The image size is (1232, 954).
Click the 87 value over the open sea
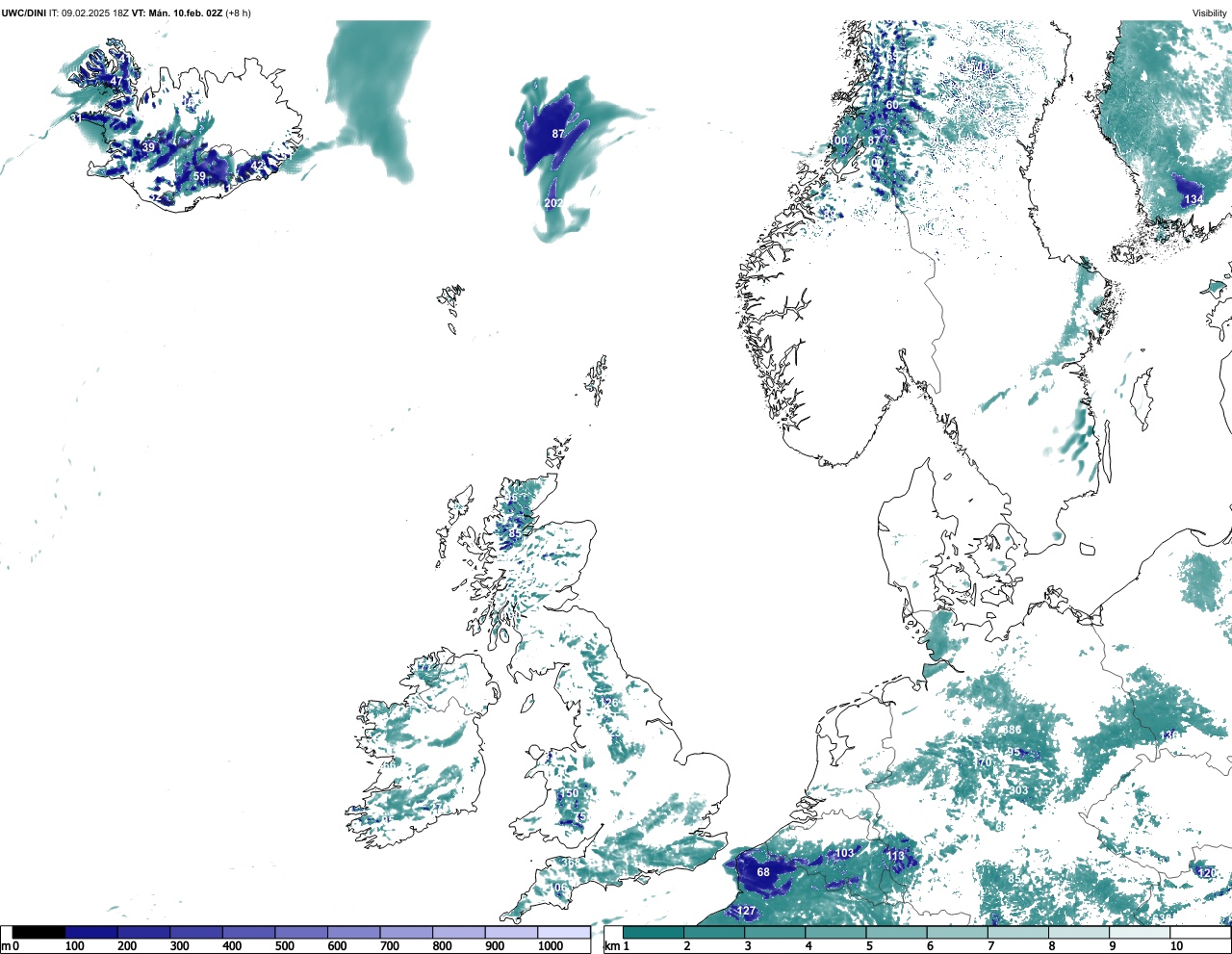[x=558, y=134]
